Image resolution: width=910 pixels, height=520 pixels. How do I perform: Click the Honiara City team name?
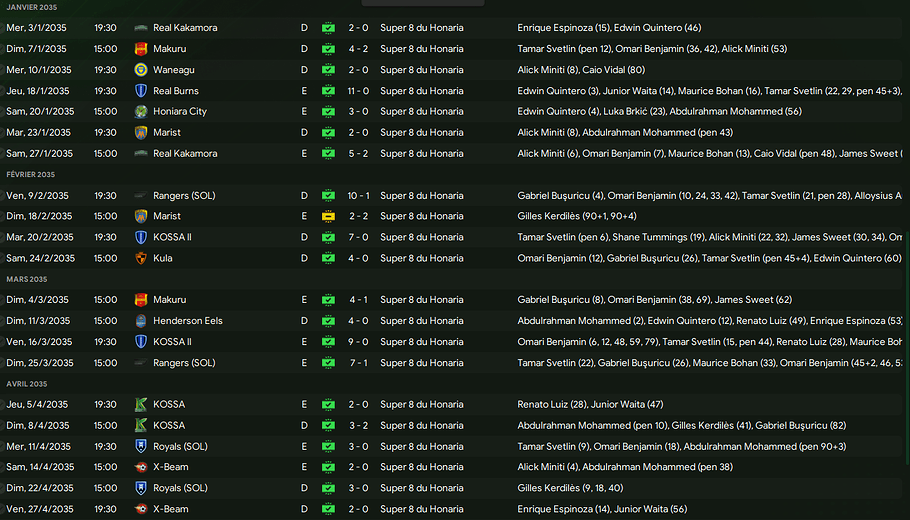tap(180, 112)
